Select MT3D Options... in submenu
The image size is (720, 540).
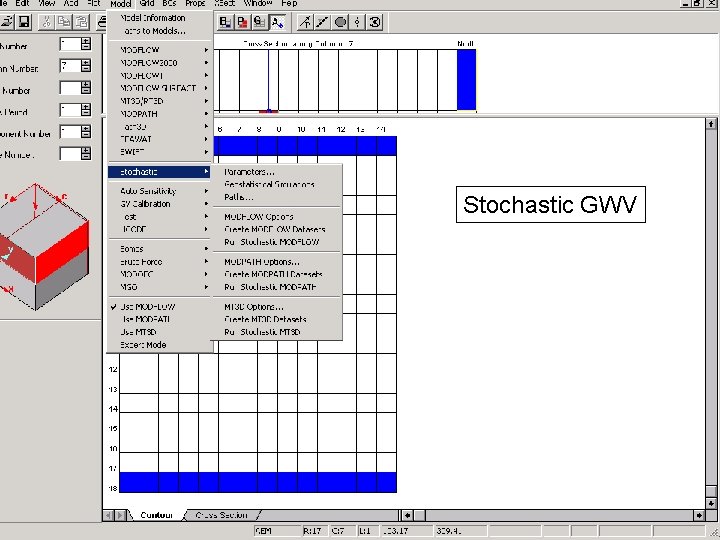[x=277, y=307]
